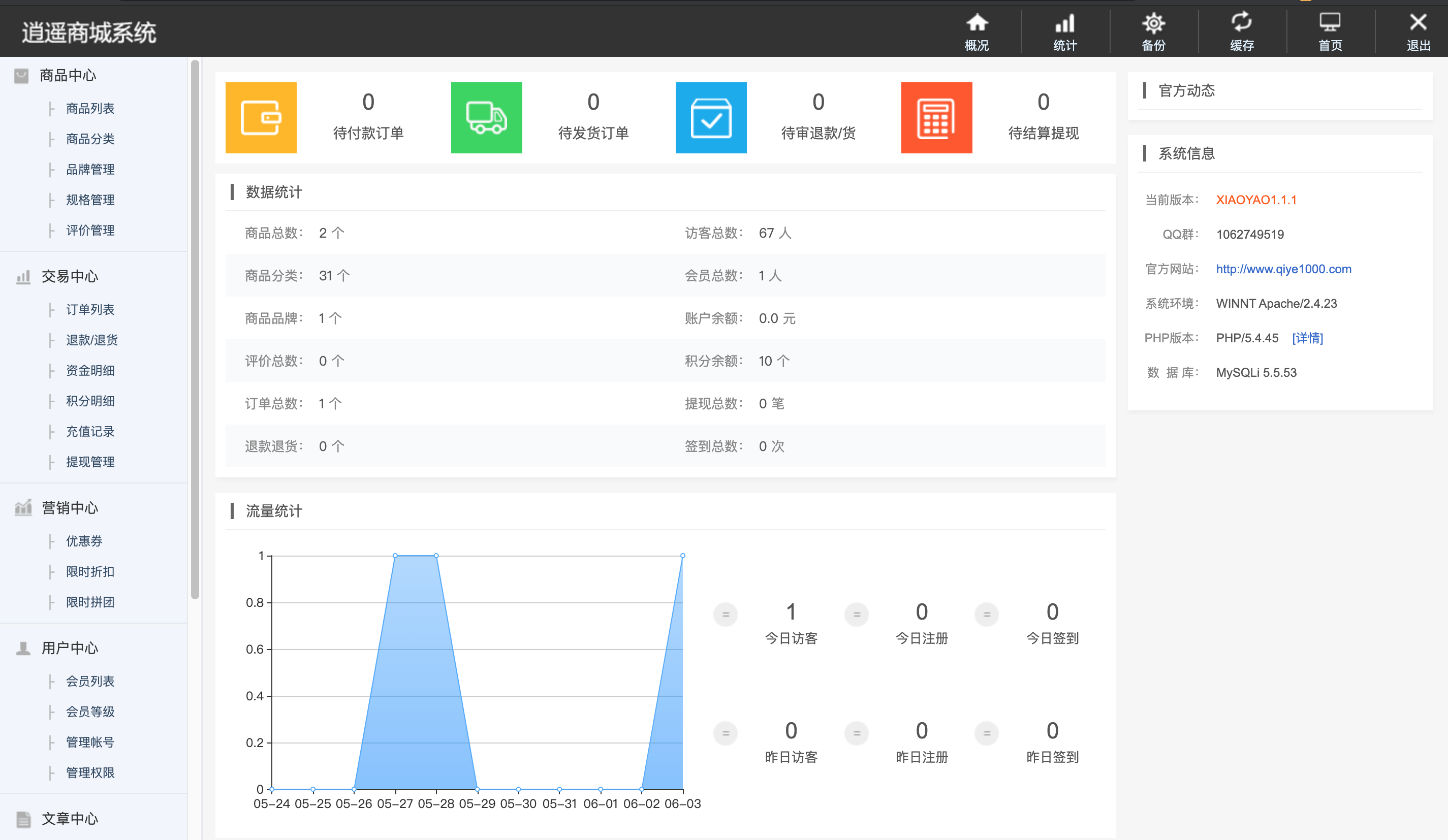Open 管理帐号 in the sidebar
This screenshot has width=1448, height=840.
90,742
